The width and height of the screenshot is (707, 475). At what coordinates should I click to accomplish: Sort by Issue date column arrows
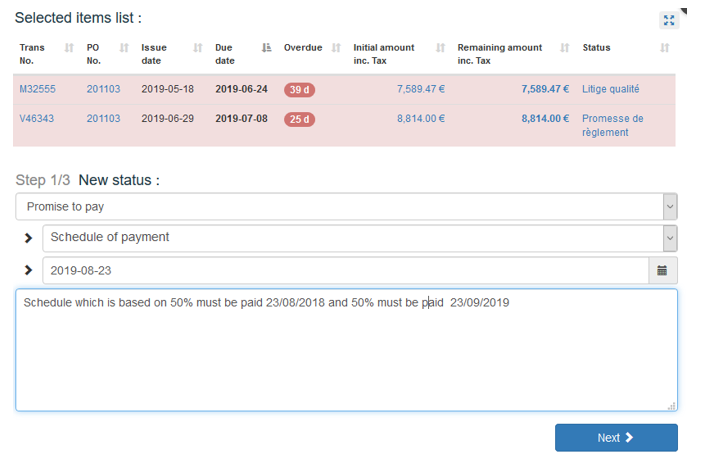(x=198, y=48)
